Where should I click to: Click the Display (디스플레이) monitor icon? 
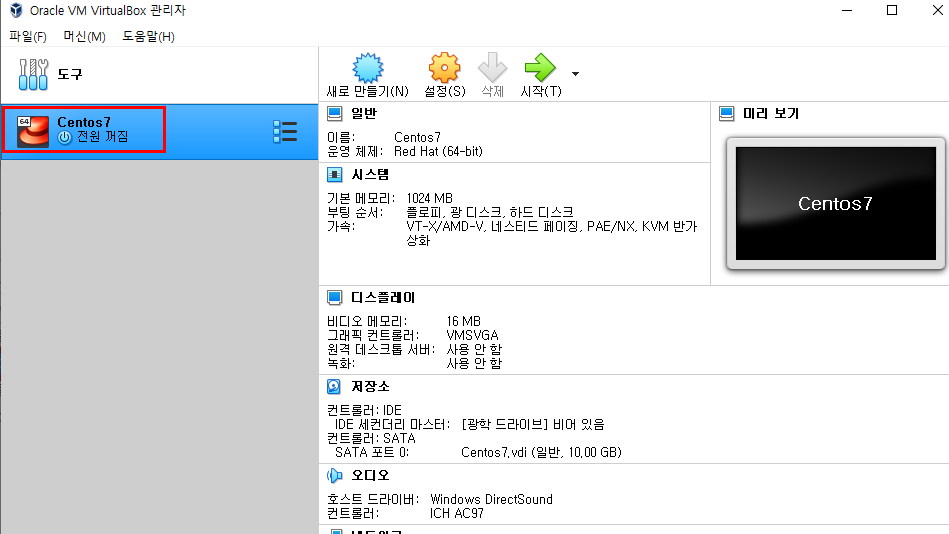click(335, 298)
